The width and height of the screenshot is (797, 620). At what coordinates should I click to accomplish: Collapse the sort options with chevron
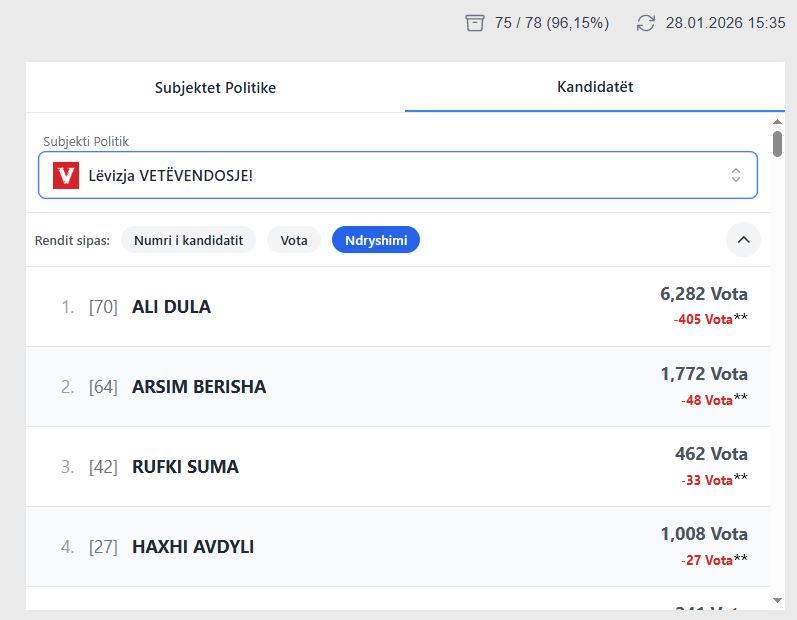743,240
